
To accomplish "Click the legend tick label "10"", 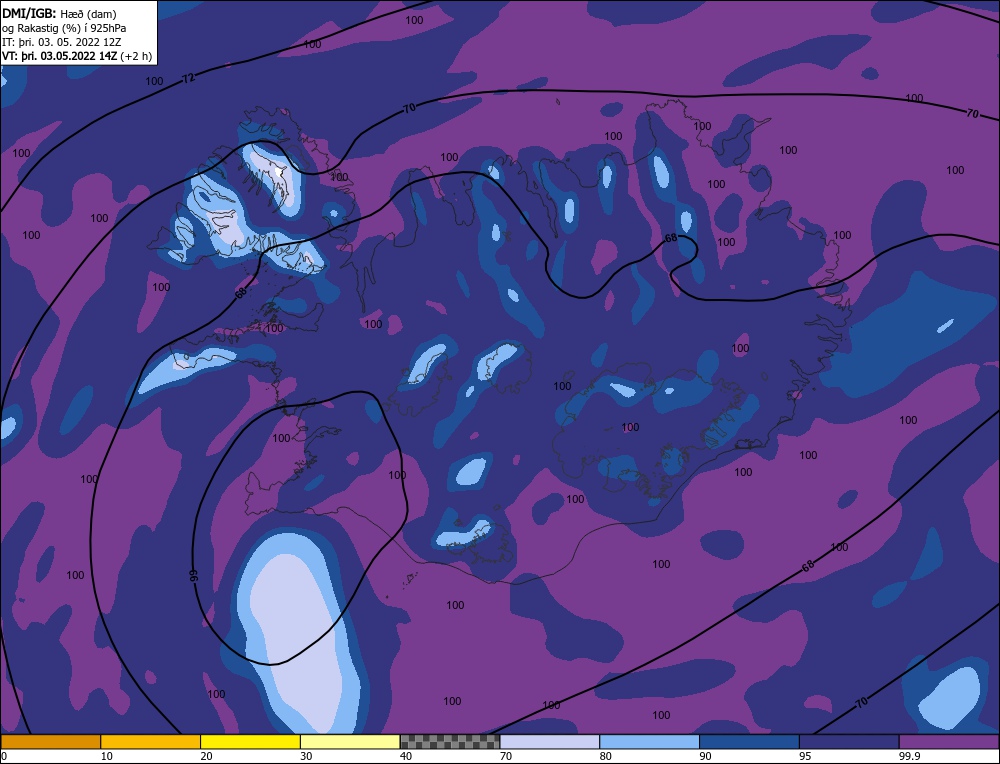I will point(107,756).
